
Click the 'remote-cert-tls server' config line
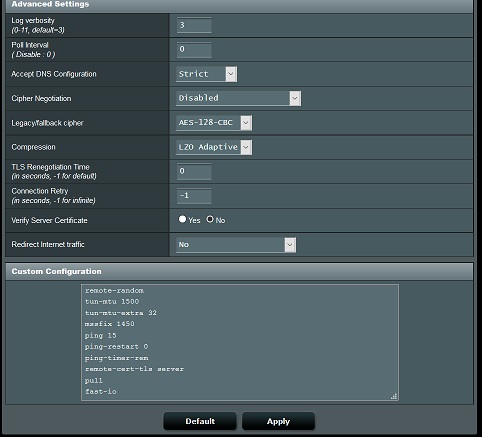point(134,369)
